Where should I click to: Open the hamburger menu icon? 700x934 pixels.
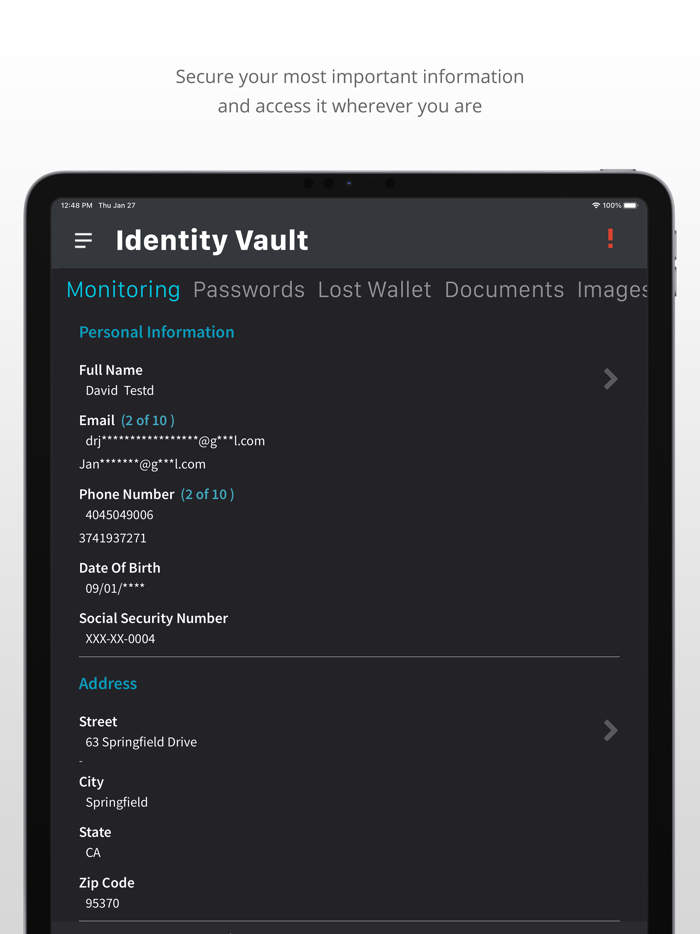83,241
